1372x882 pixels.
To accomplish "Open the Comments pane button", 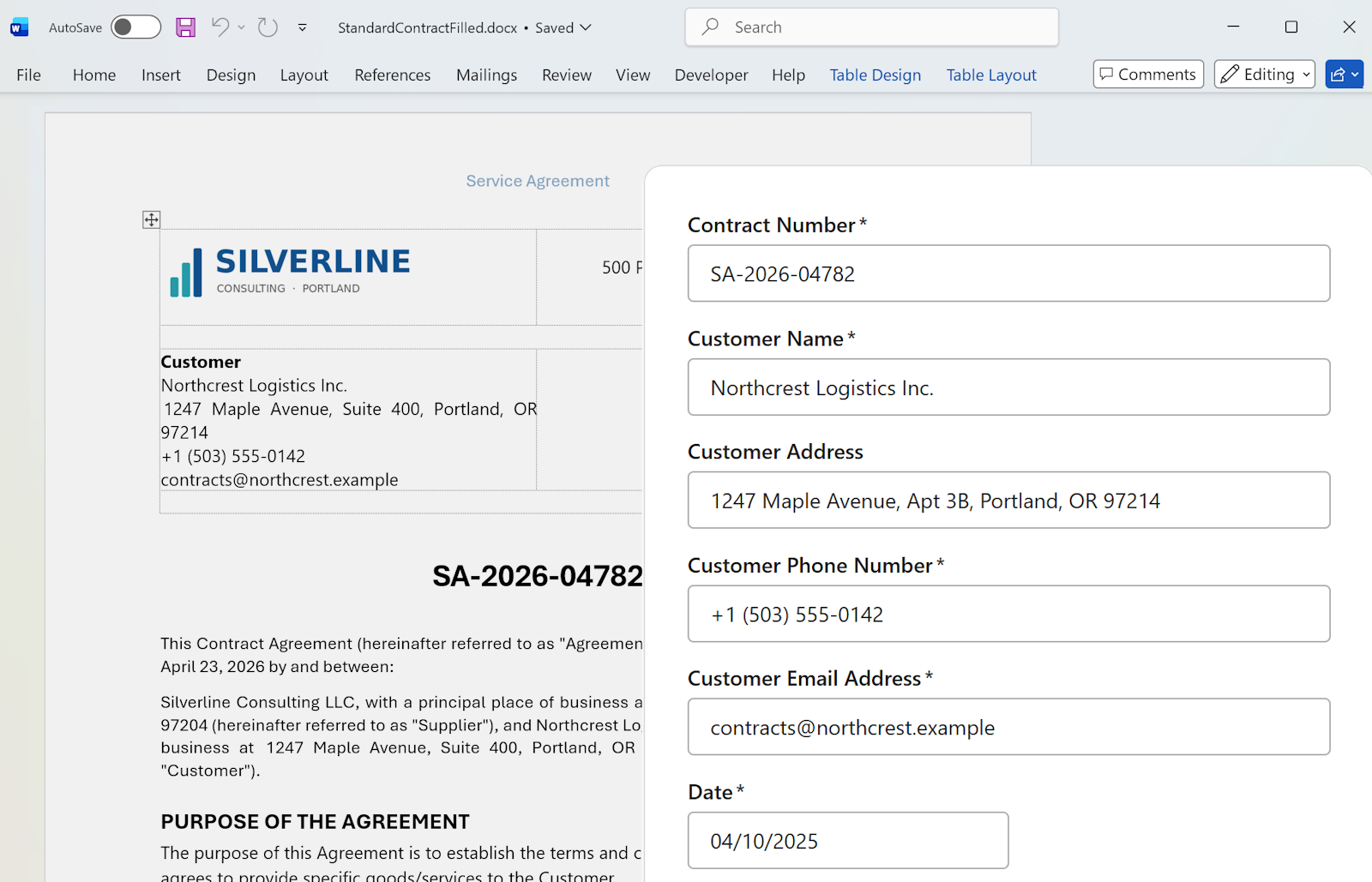I will (1148, 75).
